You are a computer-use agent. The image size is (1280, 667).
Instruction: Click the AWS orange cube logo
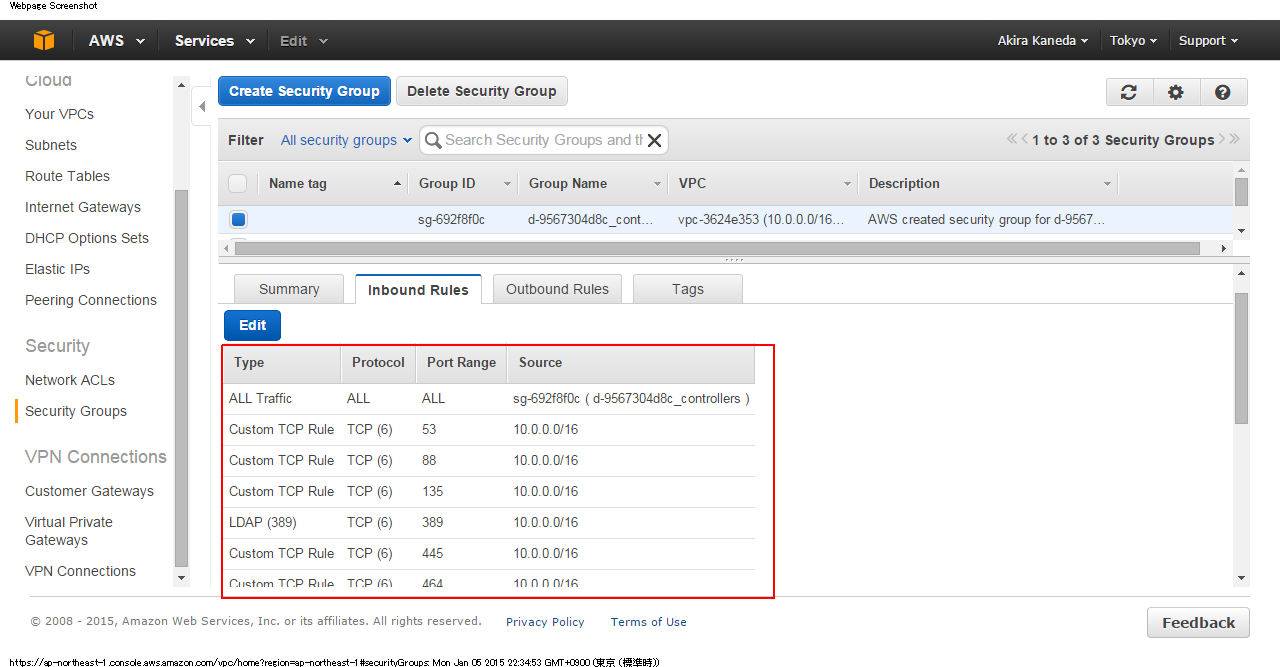tap(43, 40)
